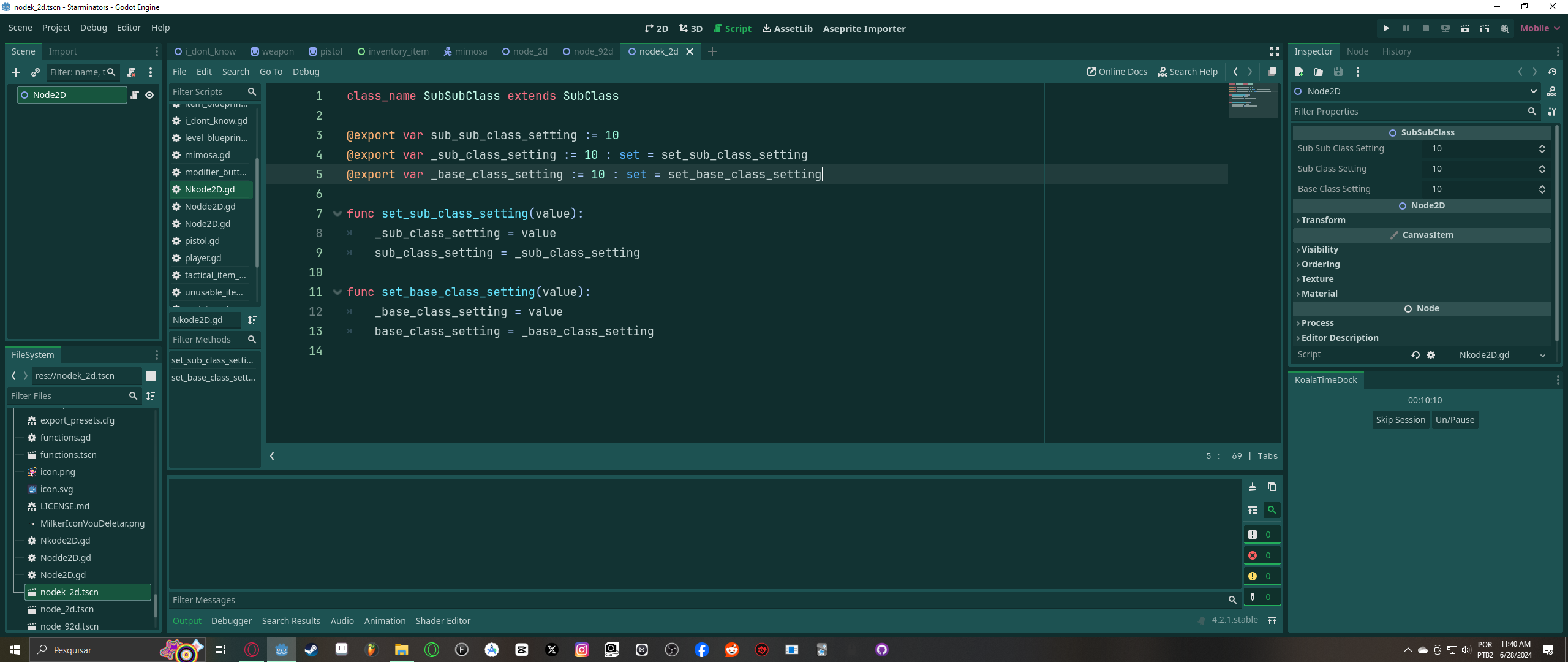
Task: Toggle the scripts panel collapse arrow
Action: [x=272, y=455]
